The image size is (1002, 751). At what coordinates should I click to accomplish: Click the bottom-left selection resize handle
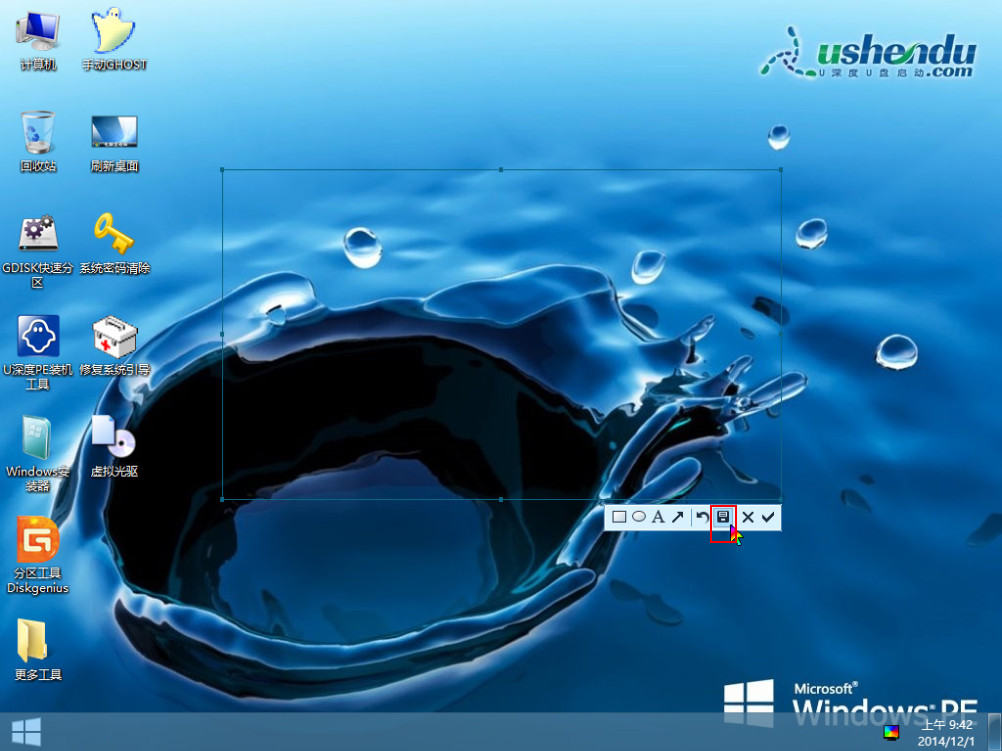click(x=222, y=499)
